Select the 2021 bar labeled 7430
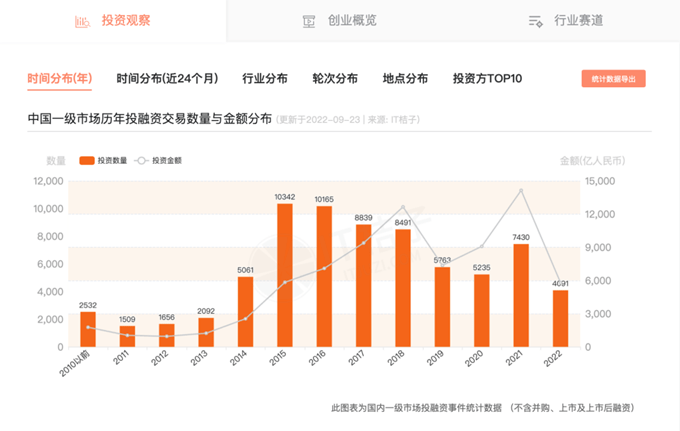The image size is (680, 431). [520, 295]
